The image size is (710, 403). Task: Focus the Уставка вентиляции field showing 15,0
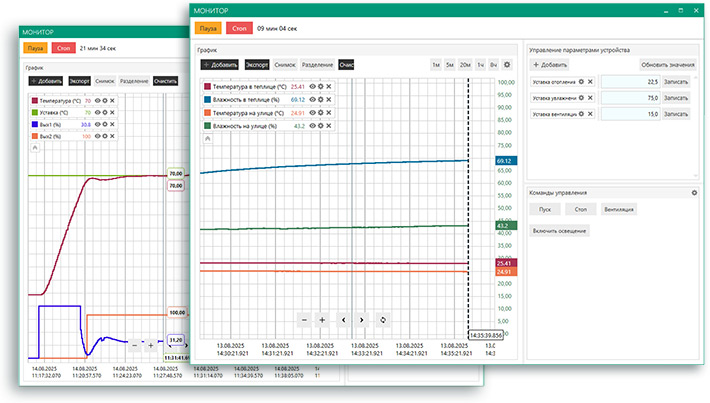coord(631,114)
